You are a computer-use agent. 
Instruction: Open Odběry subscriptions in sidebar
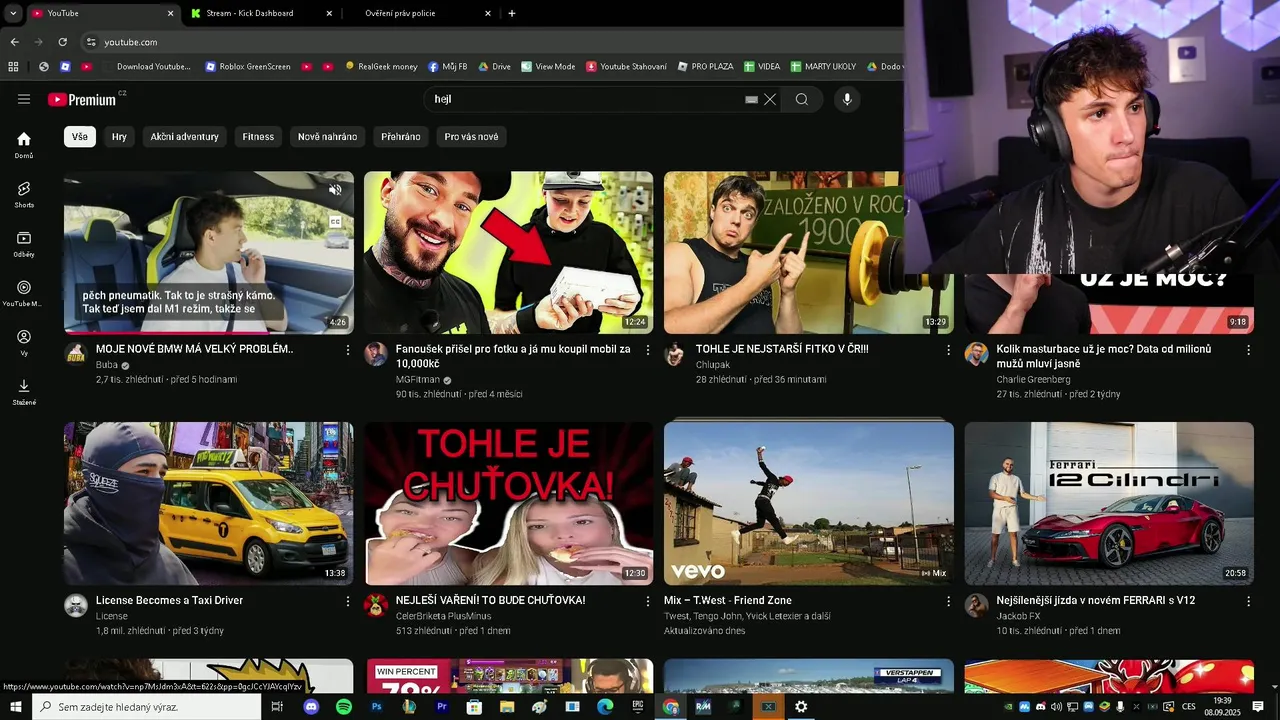tap(24, 244)
